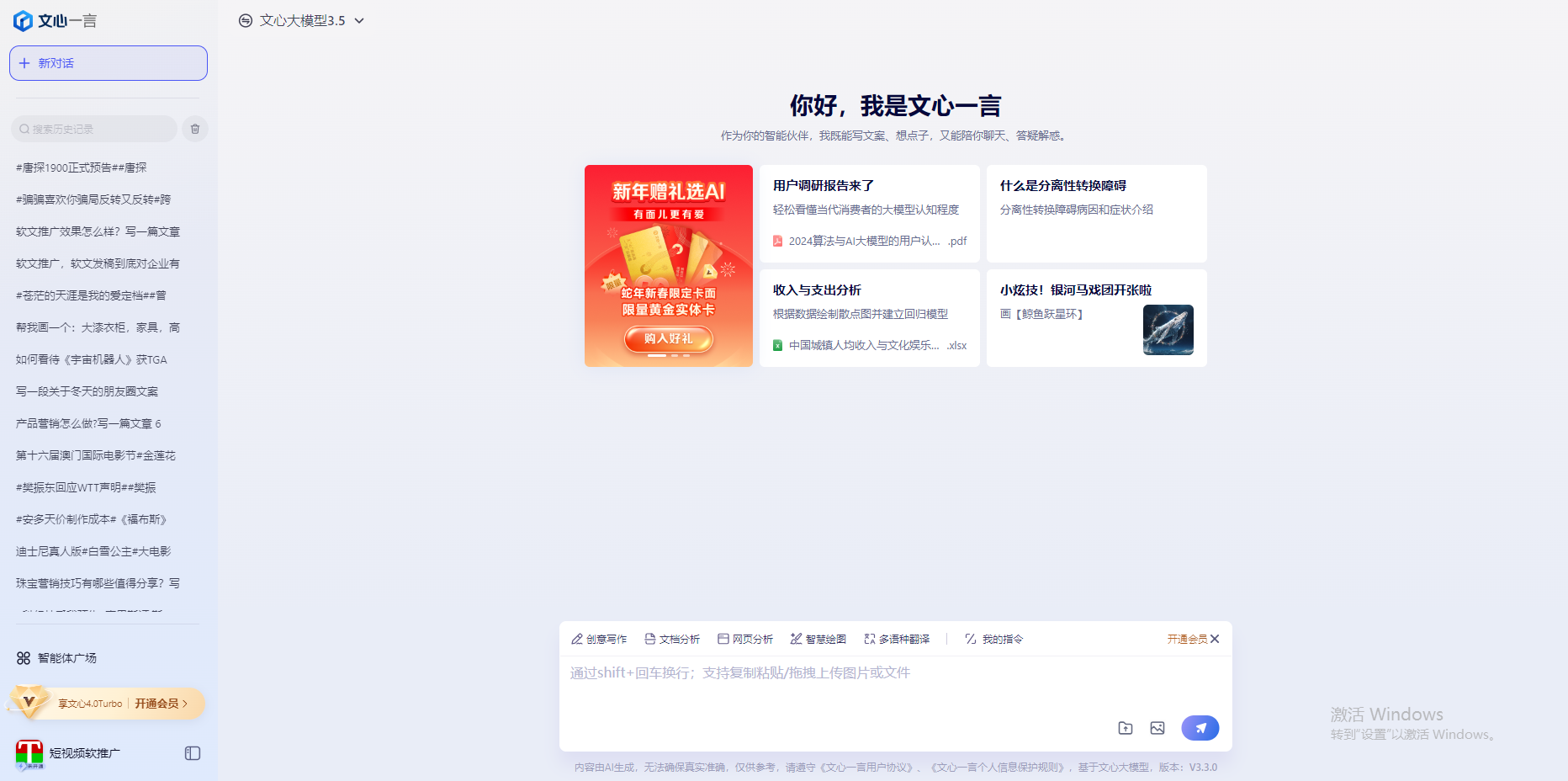The height and width of the screenshot is (781, 1568).
Task: Open the 什么是分离性转换障碍 suggestion card
Action: click(1097, 214)
